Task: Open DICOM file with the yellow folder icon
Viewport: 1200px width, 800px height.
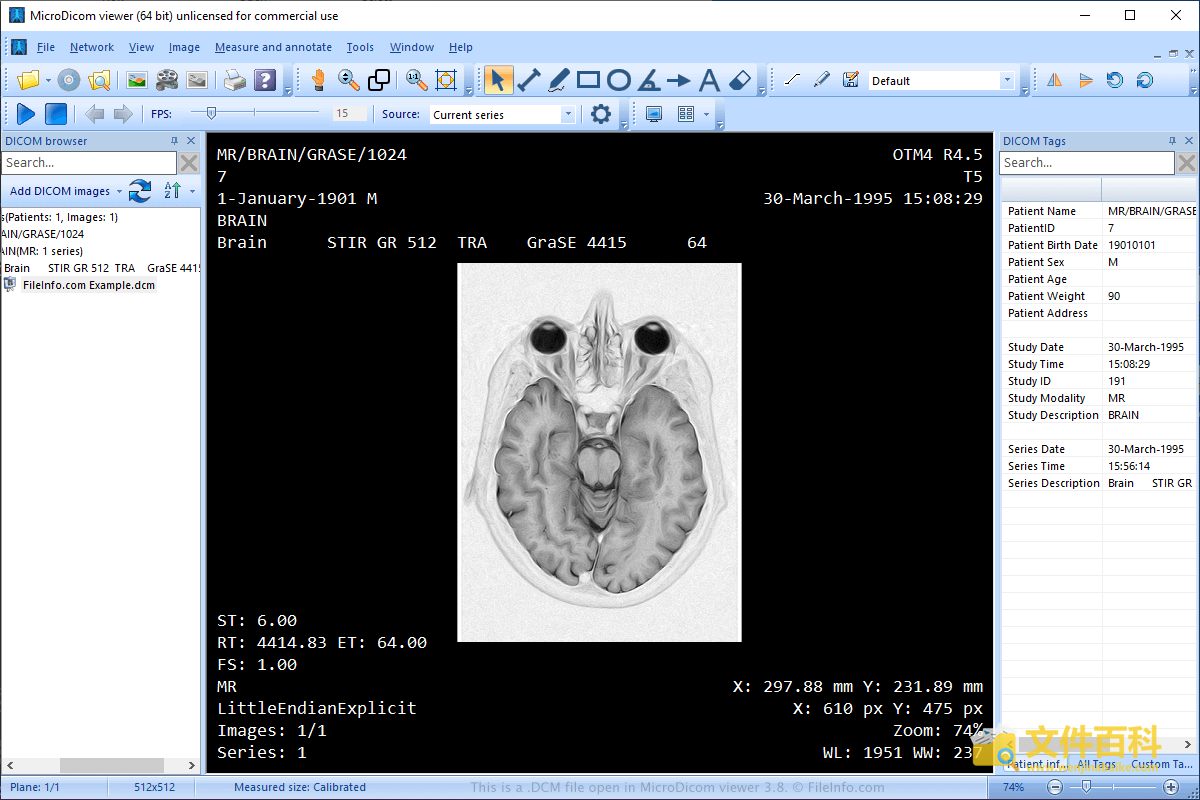Action: (x=28, y=80)
